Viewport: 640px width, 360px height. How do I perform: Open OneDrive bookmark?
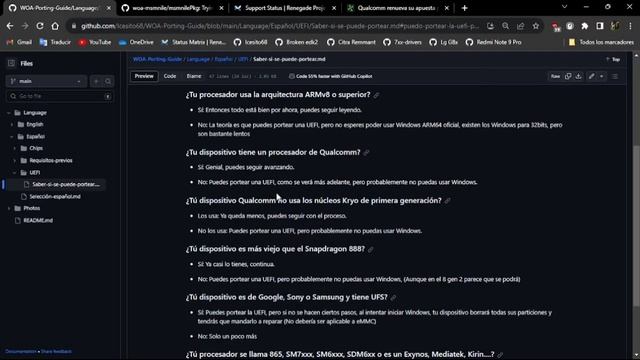click(x=136, y=42)
